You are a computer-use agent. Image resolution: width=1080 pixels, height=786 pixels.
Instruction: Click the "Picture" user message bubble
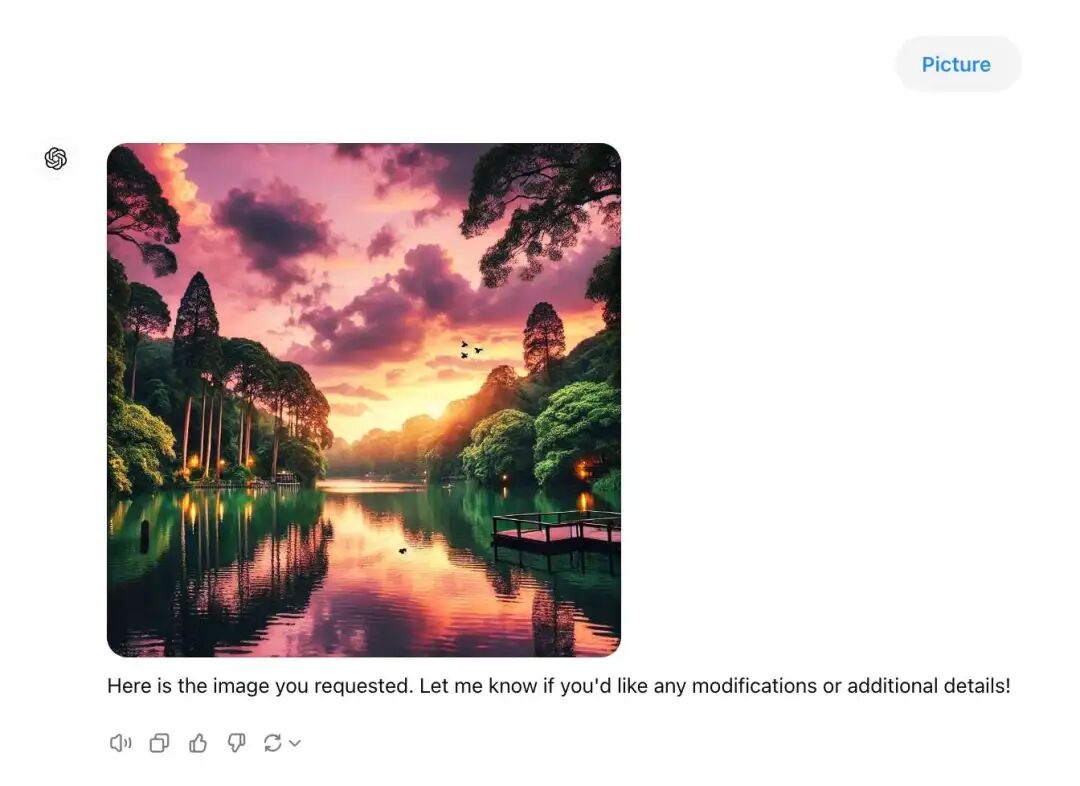(x=957, y=64)
